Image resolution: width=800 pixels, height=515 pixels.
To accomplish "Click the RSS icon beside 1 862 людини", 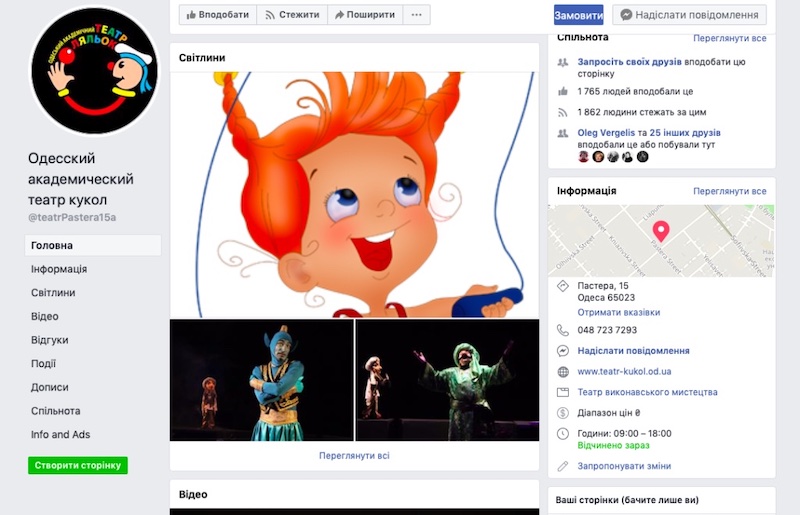I will pyautogui.click(x=563, y=112).
